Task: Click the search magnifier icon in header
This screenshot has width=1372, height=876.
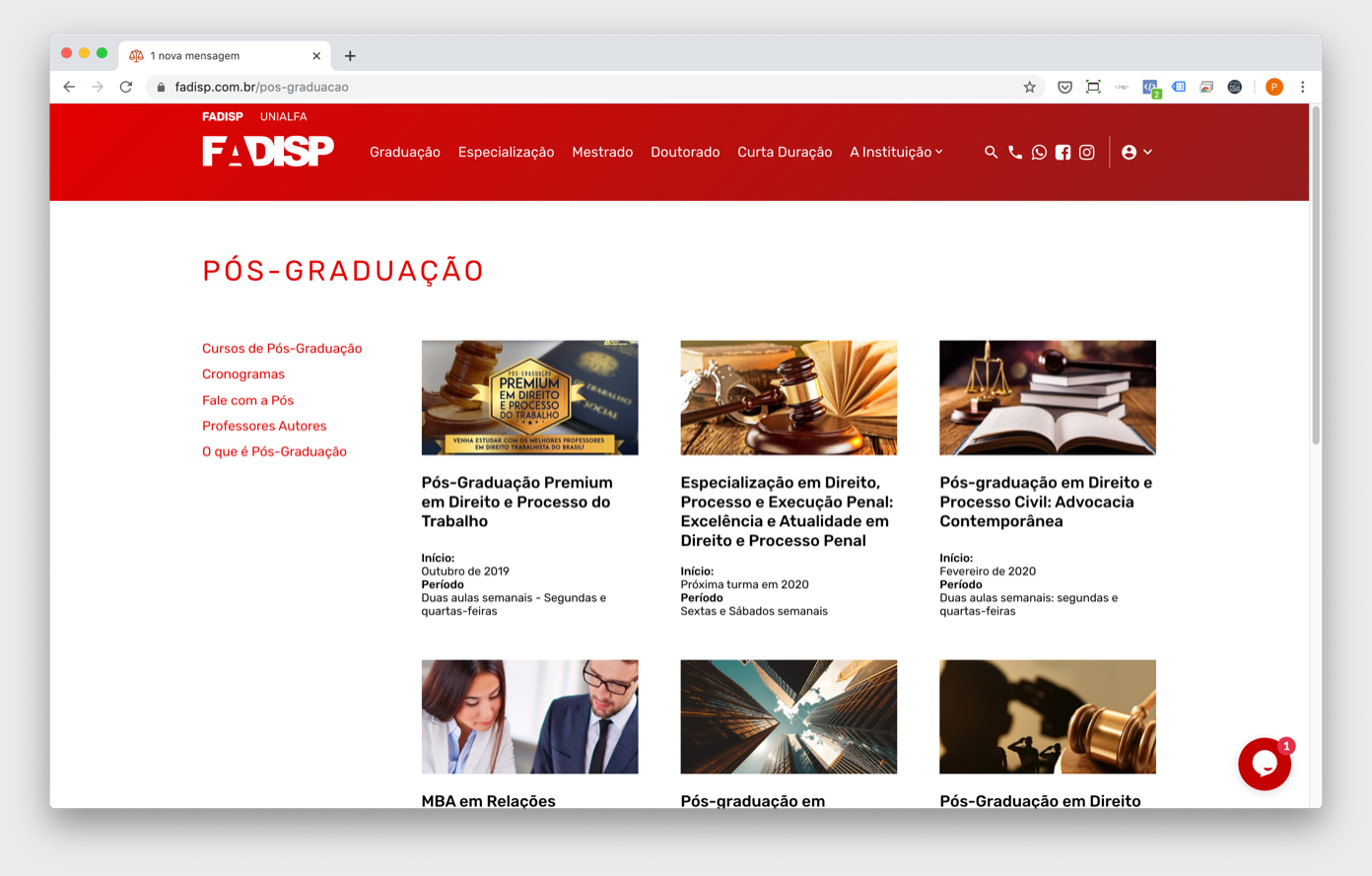Action: (991, 152)
